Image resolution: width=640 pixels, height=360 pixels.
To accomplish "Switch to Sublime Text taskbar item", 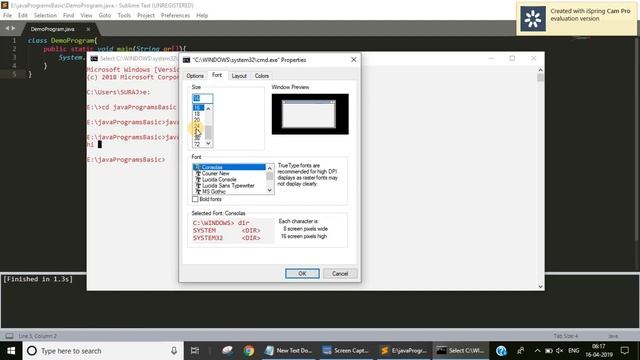I will click(x=403, y=351).
